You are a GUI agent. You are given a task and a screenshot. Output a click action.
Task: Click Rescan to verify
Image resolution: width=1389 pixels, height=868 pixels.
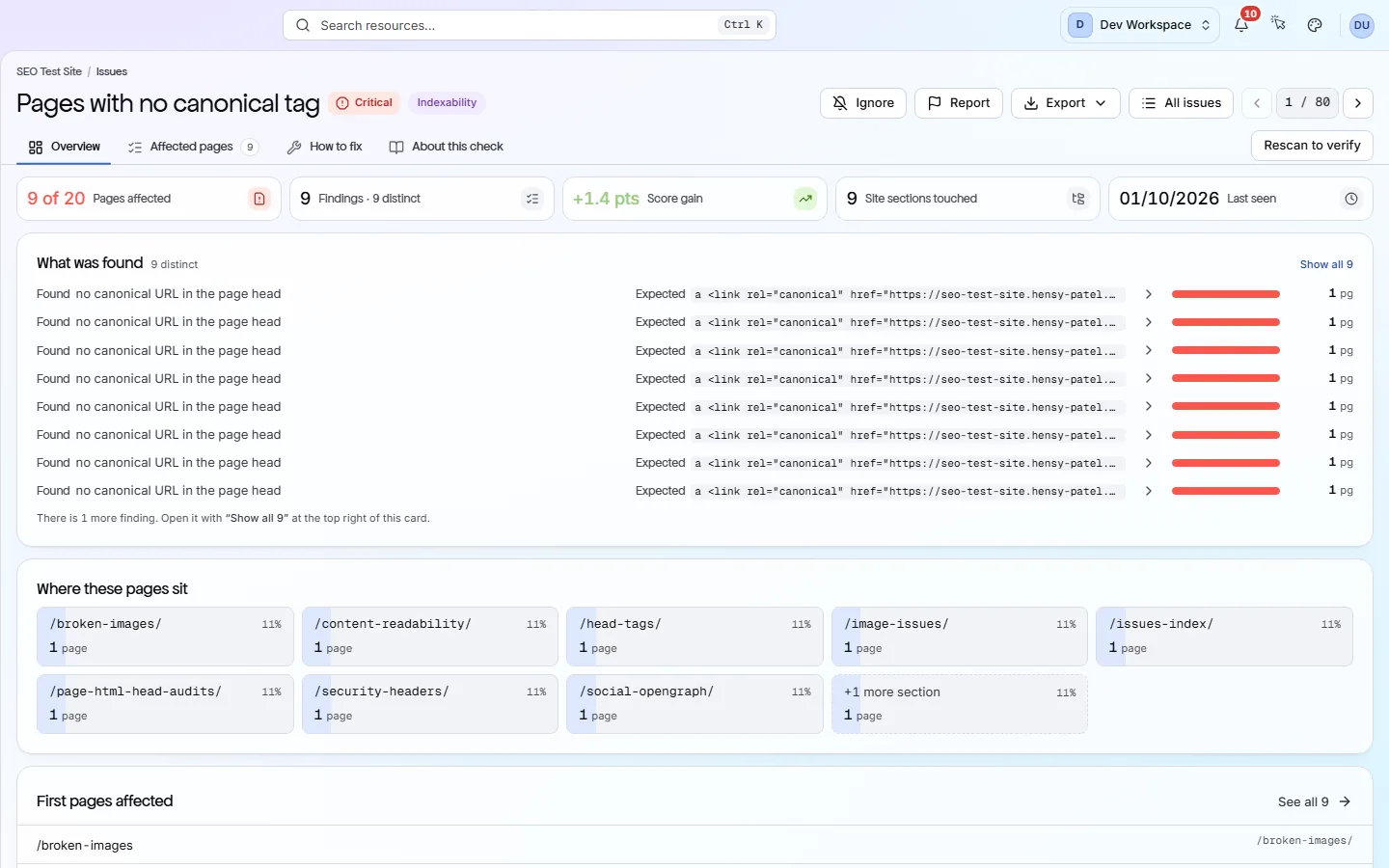[x=1312, y=146]
